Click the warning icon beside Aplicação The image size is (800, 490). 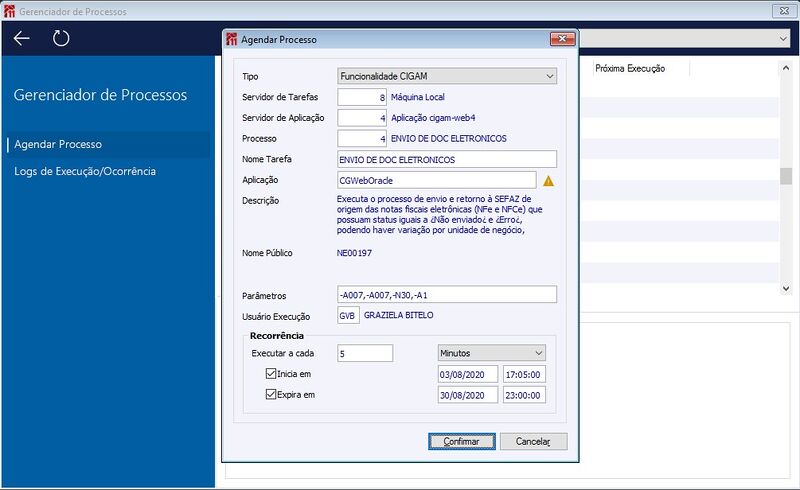548,181
